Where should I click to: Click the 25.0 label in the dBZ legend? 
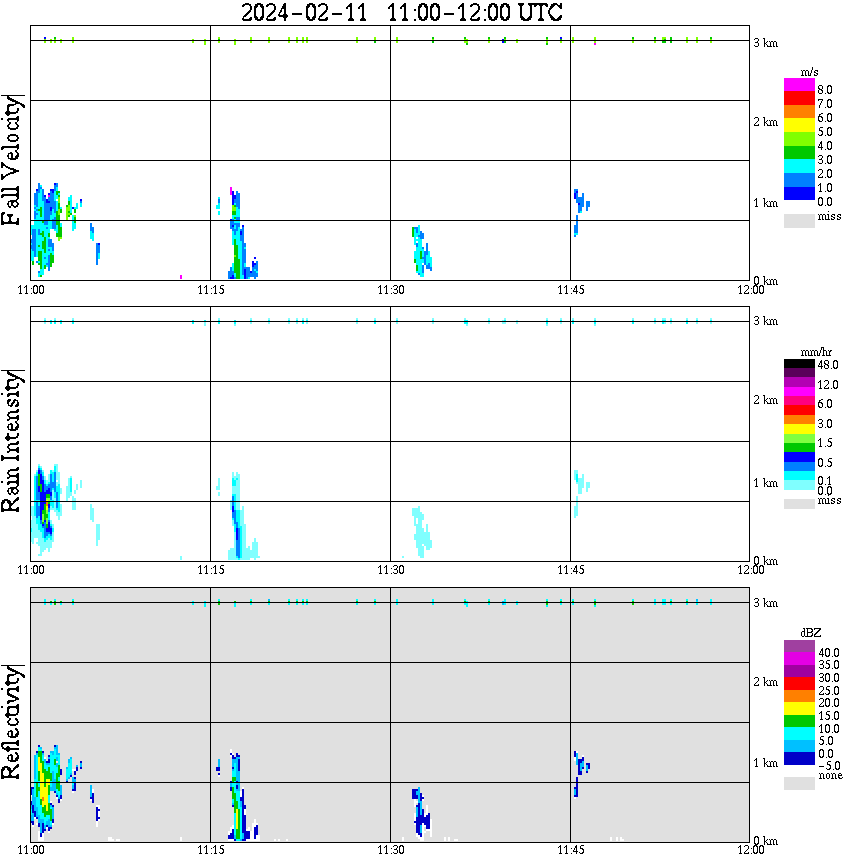(828, 690)
